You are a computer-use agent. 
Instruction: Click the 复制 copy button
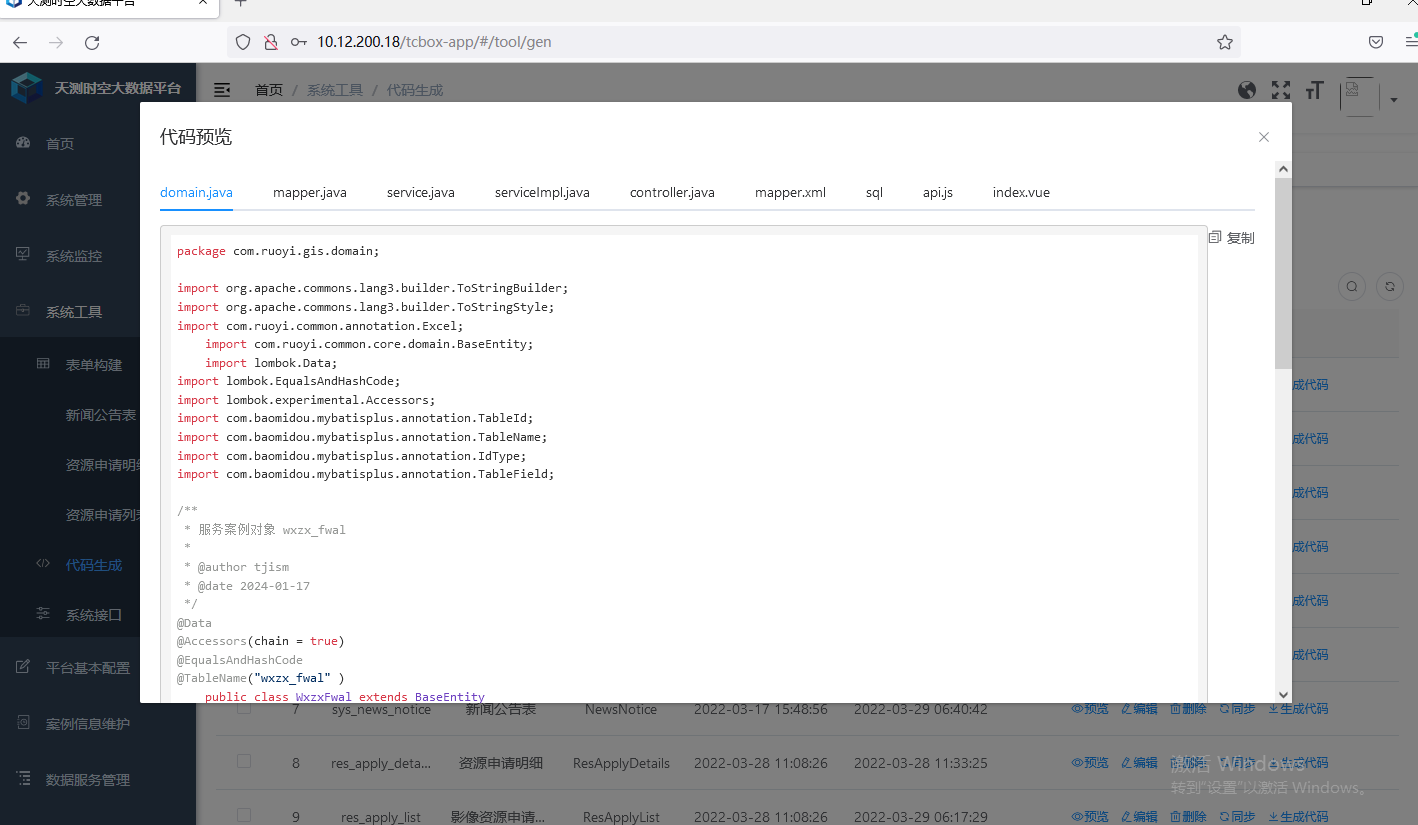(x=1232, y=238)
